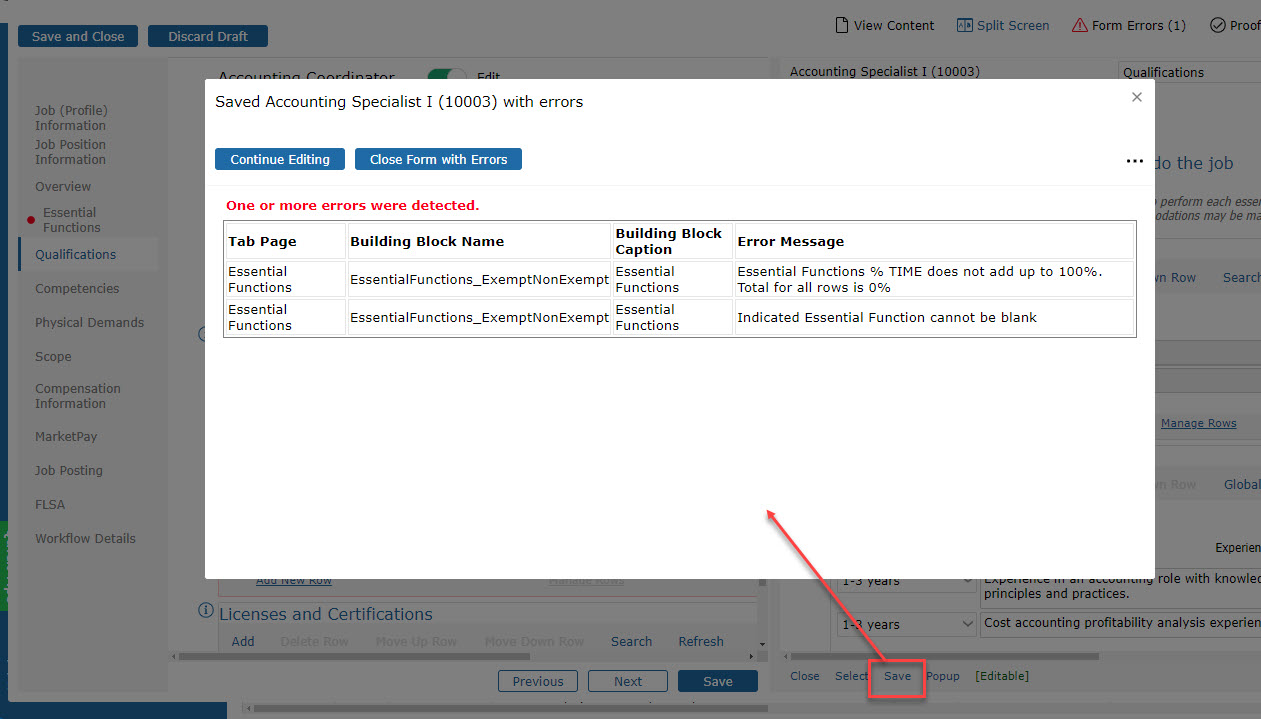Open the second 1-3 years dropdown
The image size is (1261, 719).
(x=907, y=624)
